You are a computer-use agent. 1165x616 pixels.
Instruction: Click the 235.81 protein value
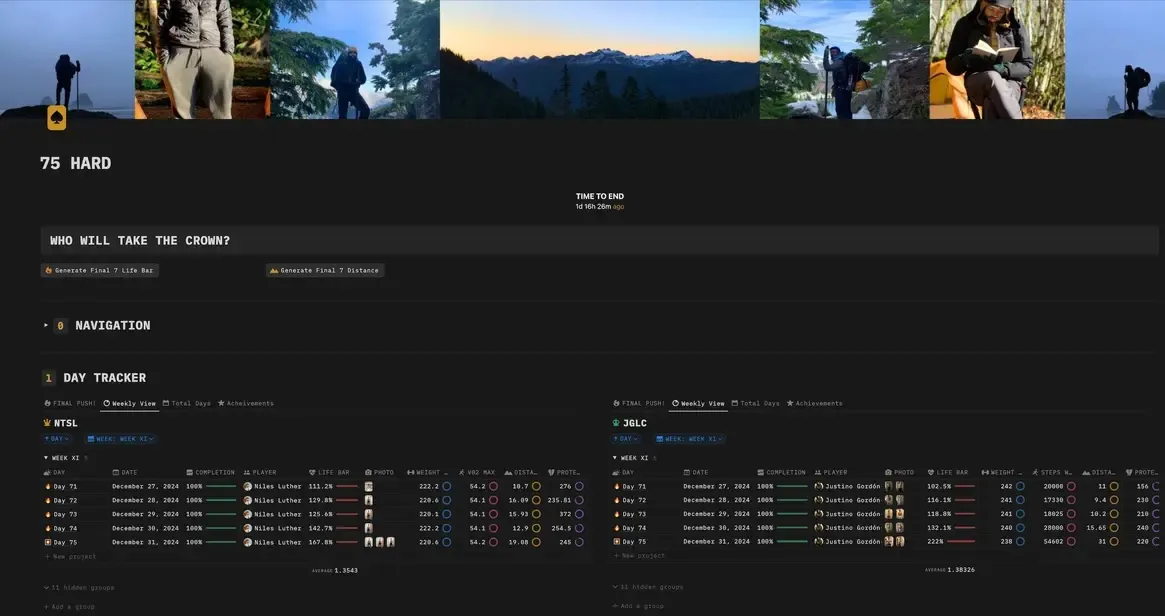click(x=559, y=501)
